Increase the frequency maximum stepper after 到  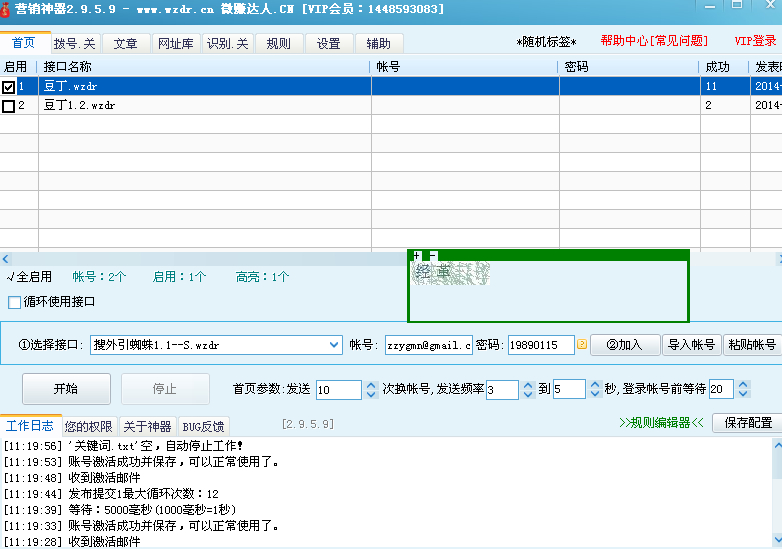point(594,385)
